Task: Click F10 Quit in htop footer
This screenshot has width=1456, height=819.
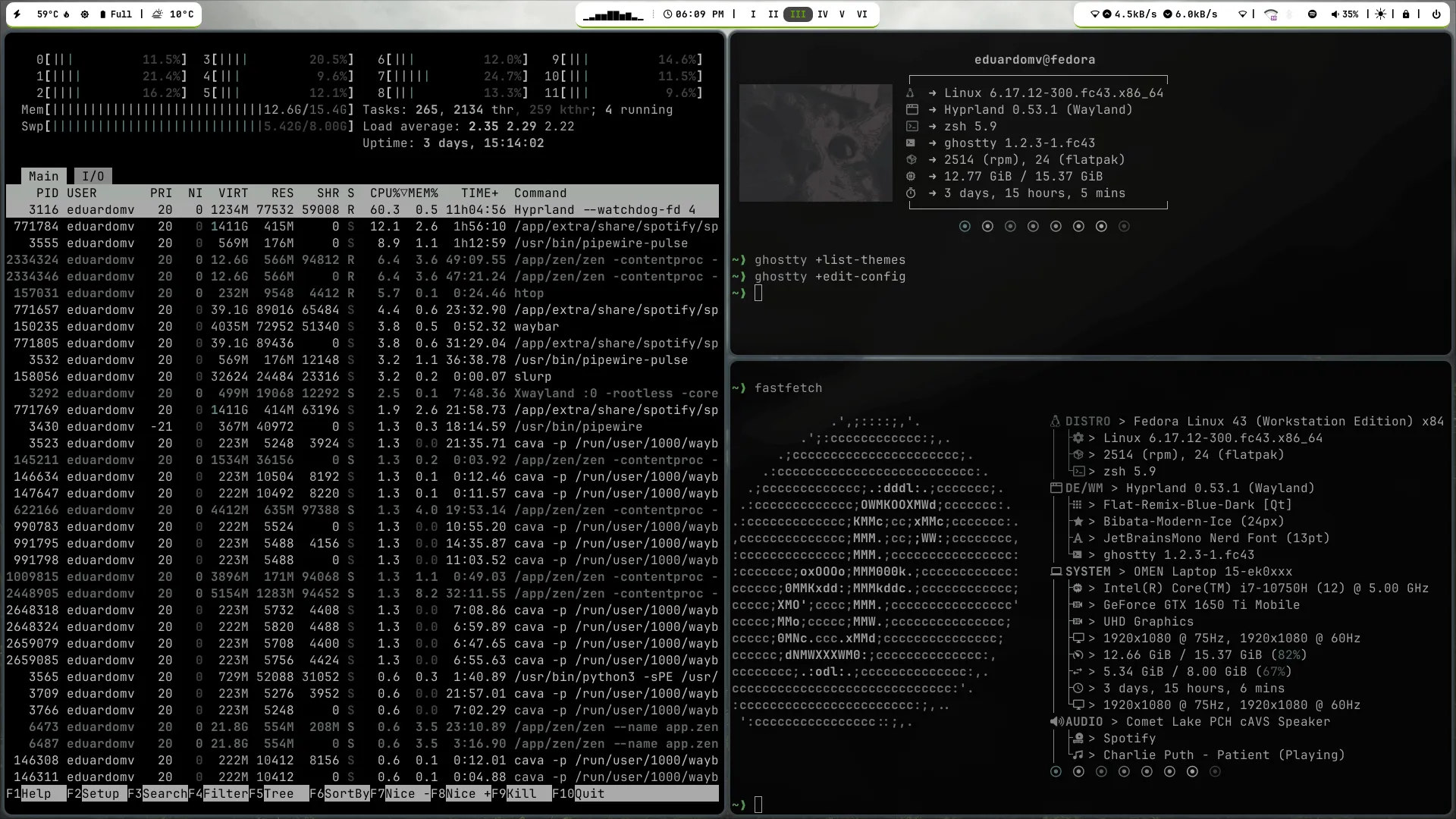Action: [589, 794]
